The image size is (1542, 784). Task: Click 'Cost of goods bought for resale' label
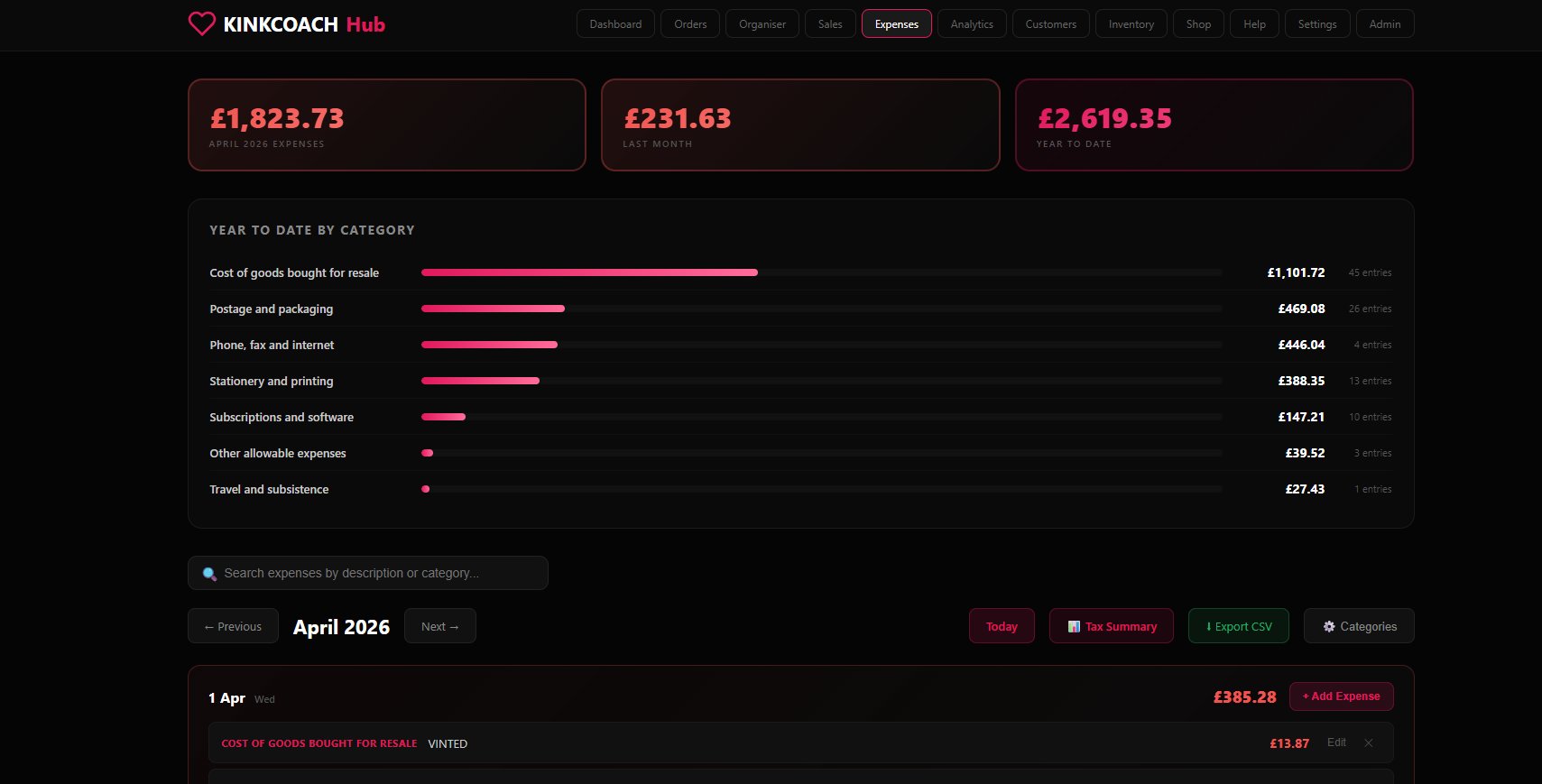tap(294, 272)
